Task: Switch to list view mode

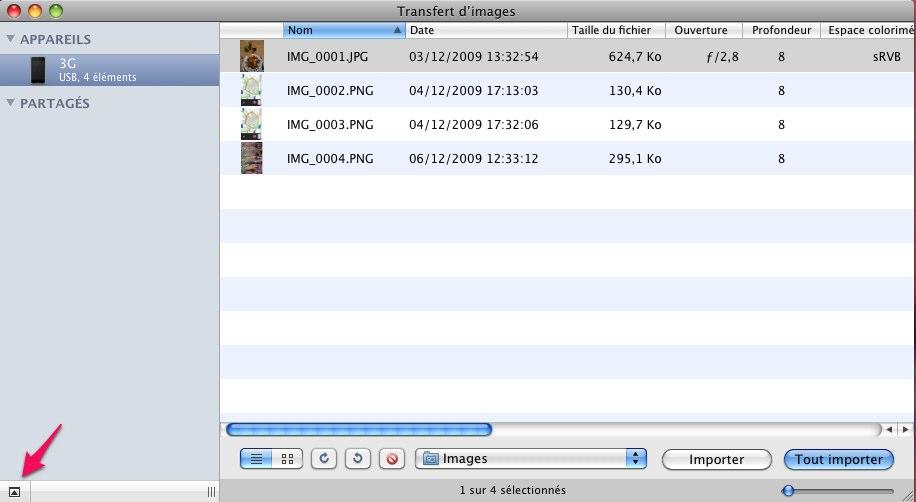Action: pyautogui.click(x=256, y=459)
